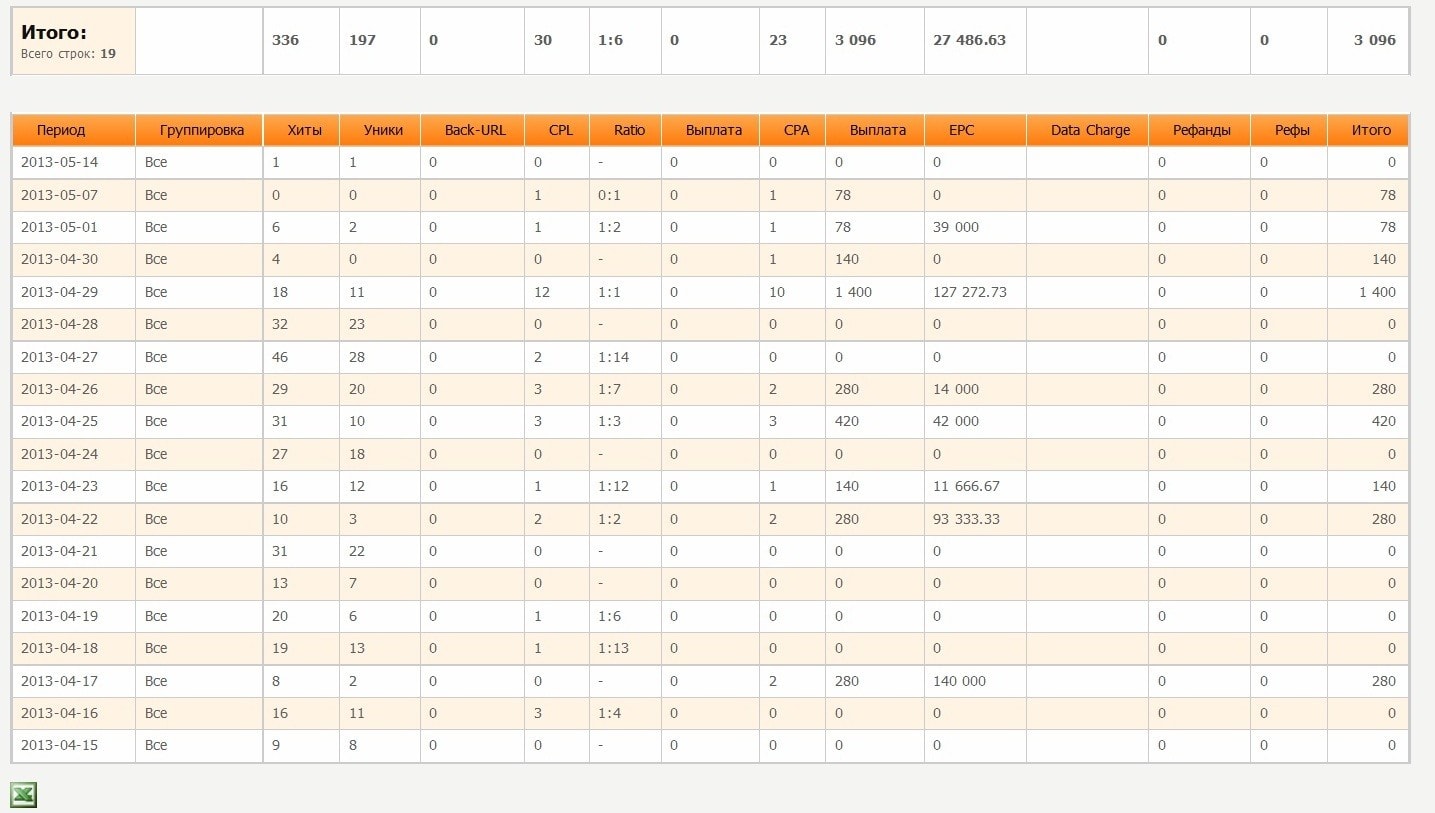Screen dimensions: 1435x813
Task: Click the CPA column header
Action: point(797,130)
